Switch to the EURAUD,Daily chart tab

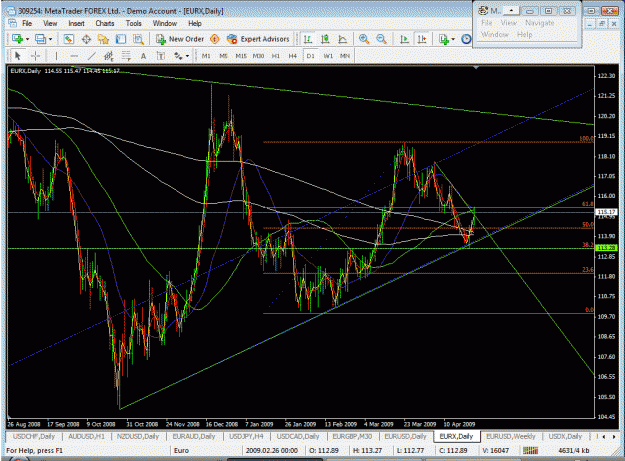pyautogui.click(x=194, y=436)
